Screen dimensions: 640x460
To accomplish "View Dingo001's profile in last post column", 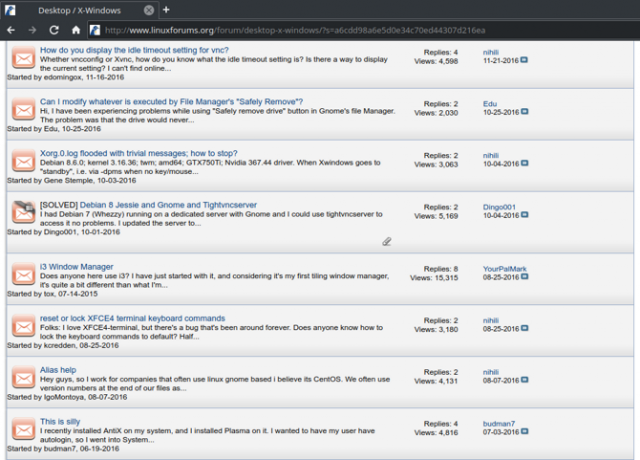I will click(499, 207).
